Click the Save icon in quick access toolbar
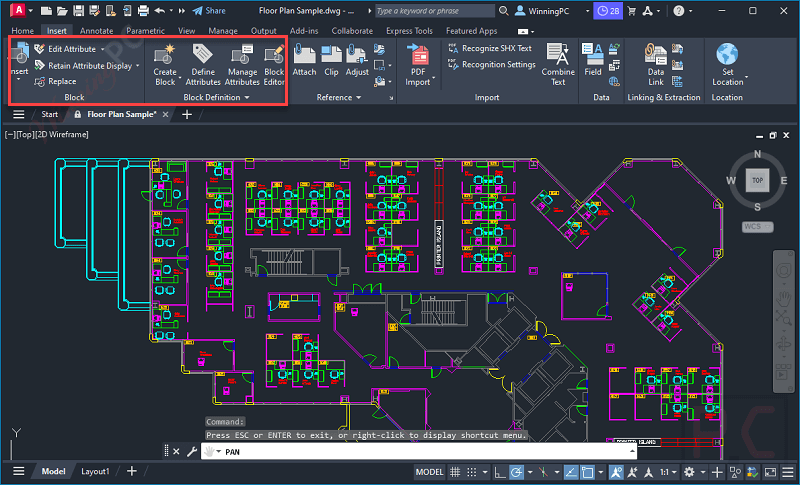 [78, 11]
